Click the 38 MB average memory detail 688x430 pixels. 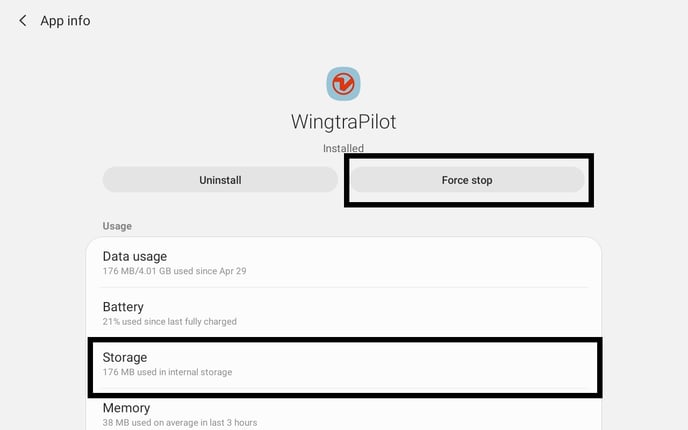pos(179,422)
